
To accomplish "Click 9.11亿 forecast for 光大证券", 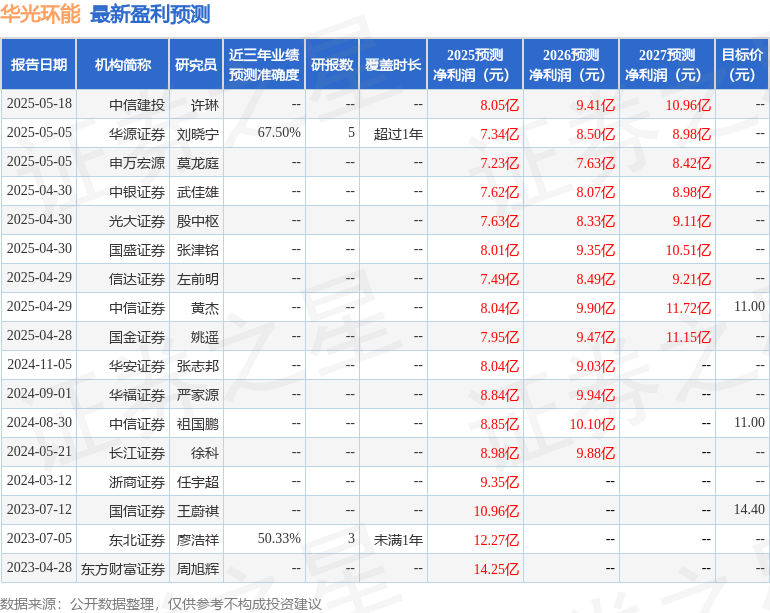I will pyautogui.click(x=691, y=221).
